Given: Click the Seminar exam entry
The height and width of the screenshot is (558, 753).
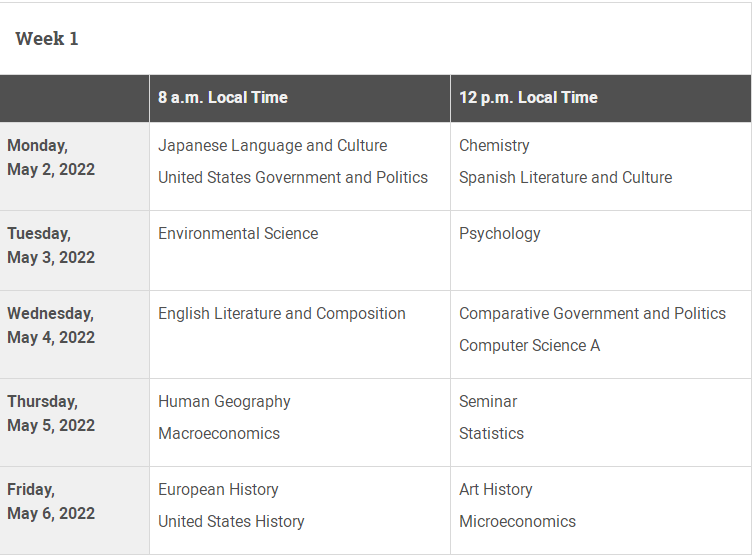Looking at the screenshot, I should 488,401.
